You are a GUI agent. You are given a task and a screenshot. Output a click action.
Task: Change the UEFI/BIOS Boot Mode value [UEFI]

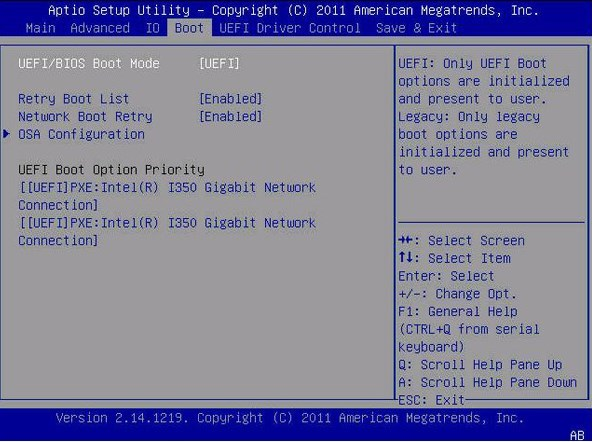(x=219, y=63)
